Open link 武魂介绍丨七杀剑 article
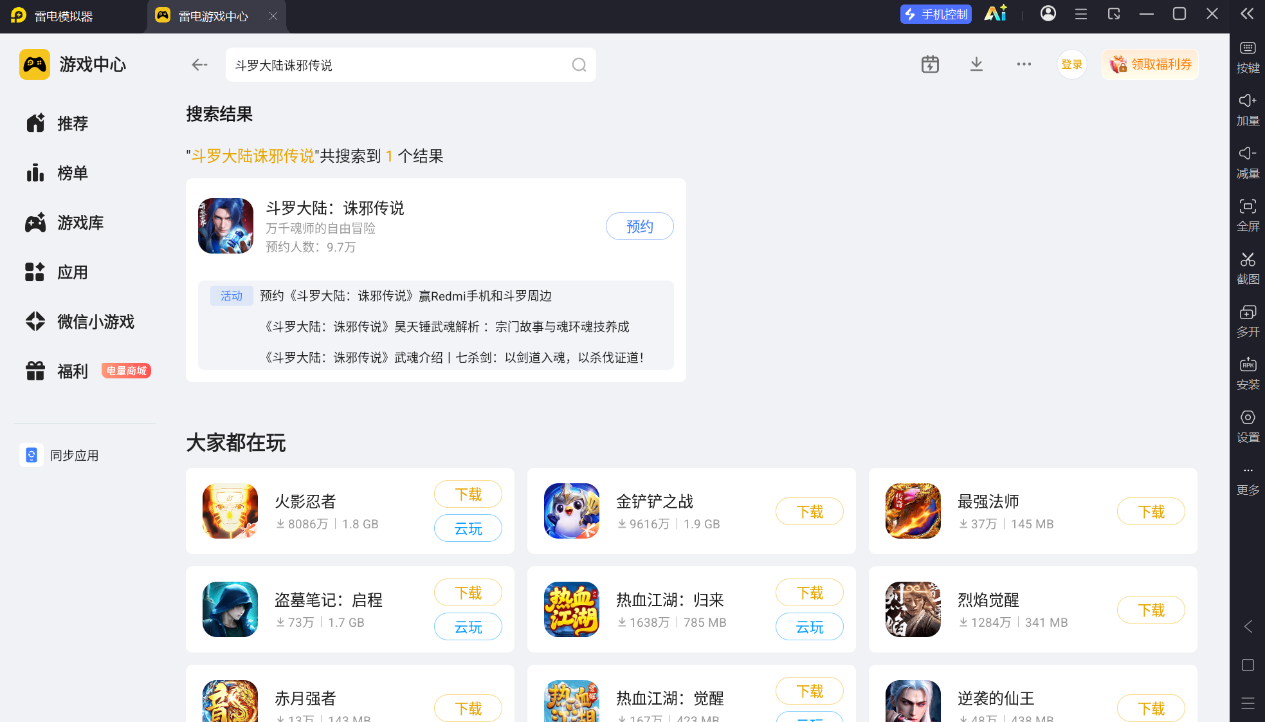1265x722 pixels. point(454,357)
